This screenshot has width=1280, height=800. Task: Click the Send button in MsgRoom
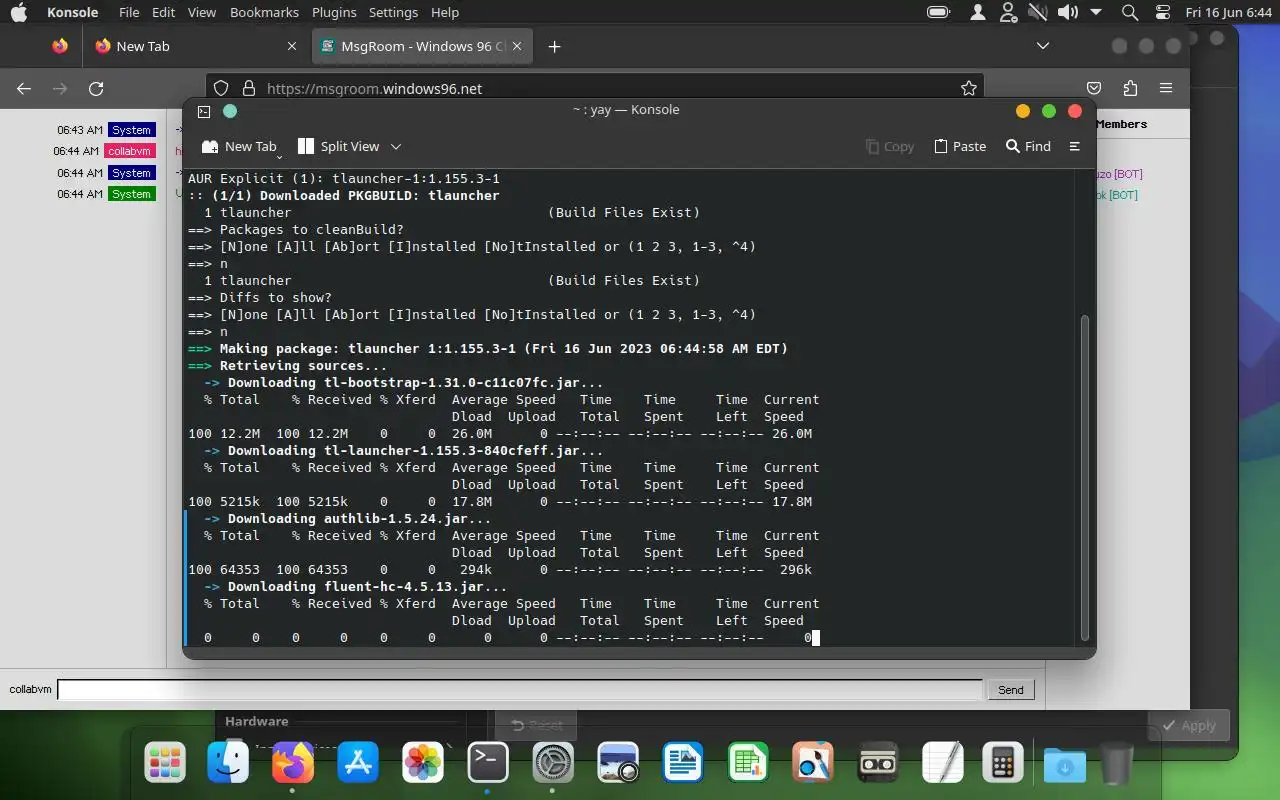pos(1010,690)
